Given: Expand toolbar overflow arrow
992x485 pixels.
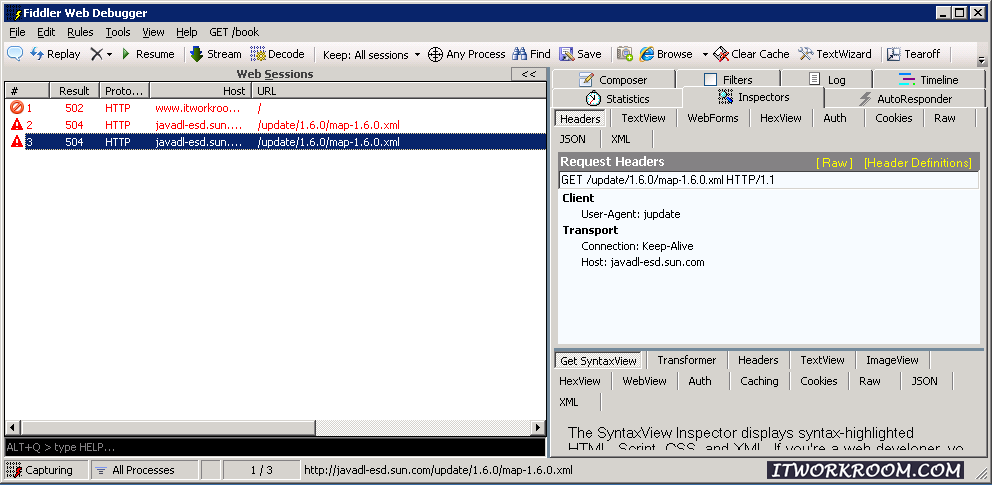Looking at the screenshot, I should pyautogui.click(x=982, y=61).
